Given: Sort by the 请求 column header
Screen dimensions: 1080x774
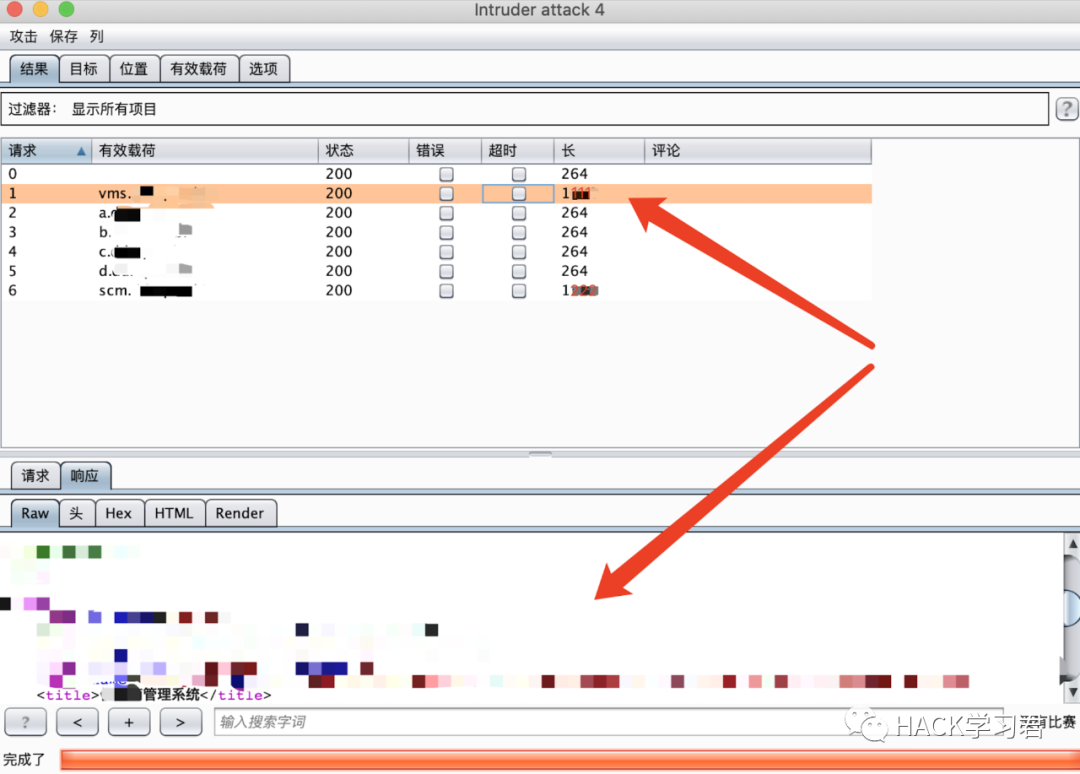Looking at the screenshot, I should [x=45, y=151].
